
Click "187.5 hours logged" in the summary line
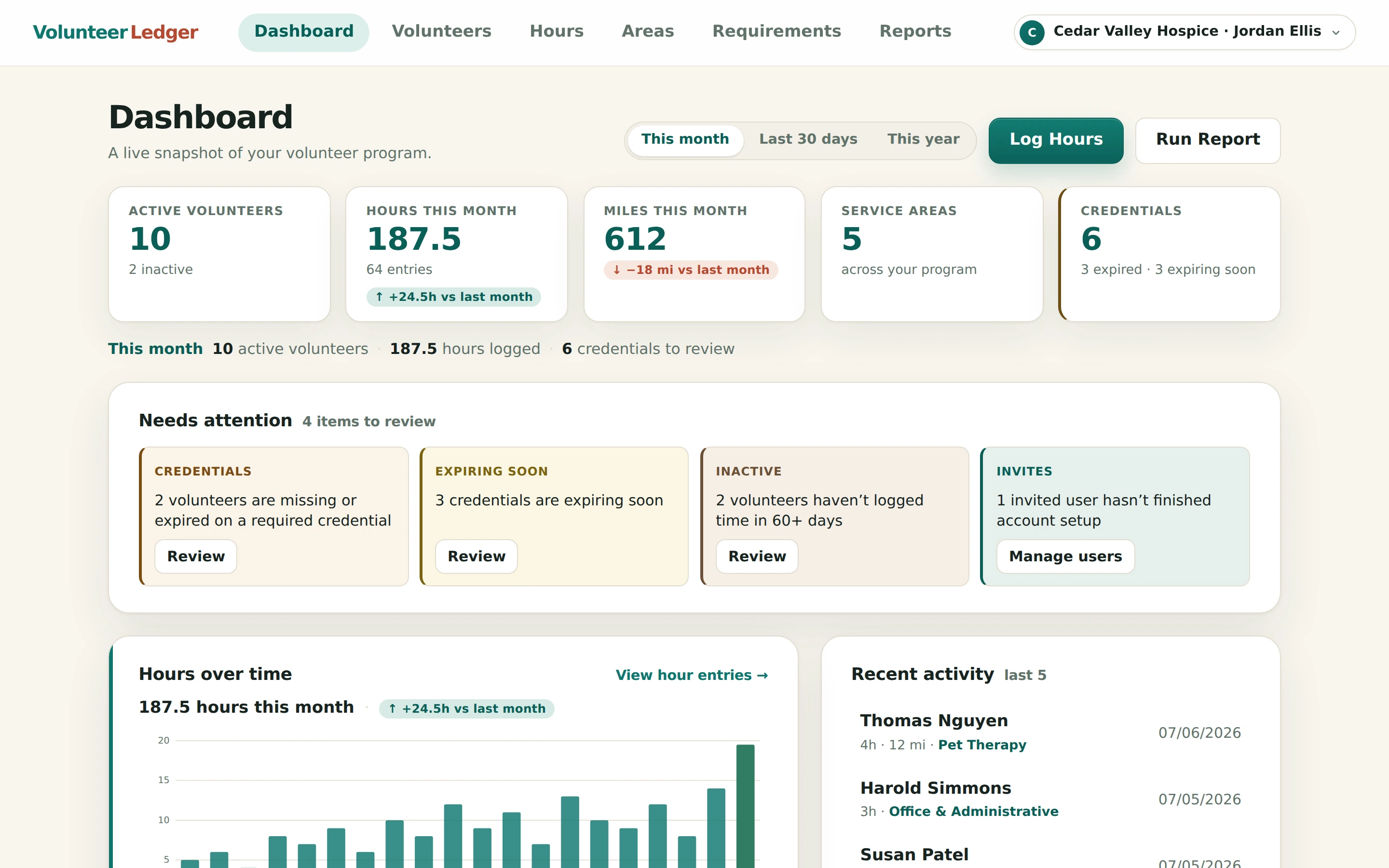465,349
